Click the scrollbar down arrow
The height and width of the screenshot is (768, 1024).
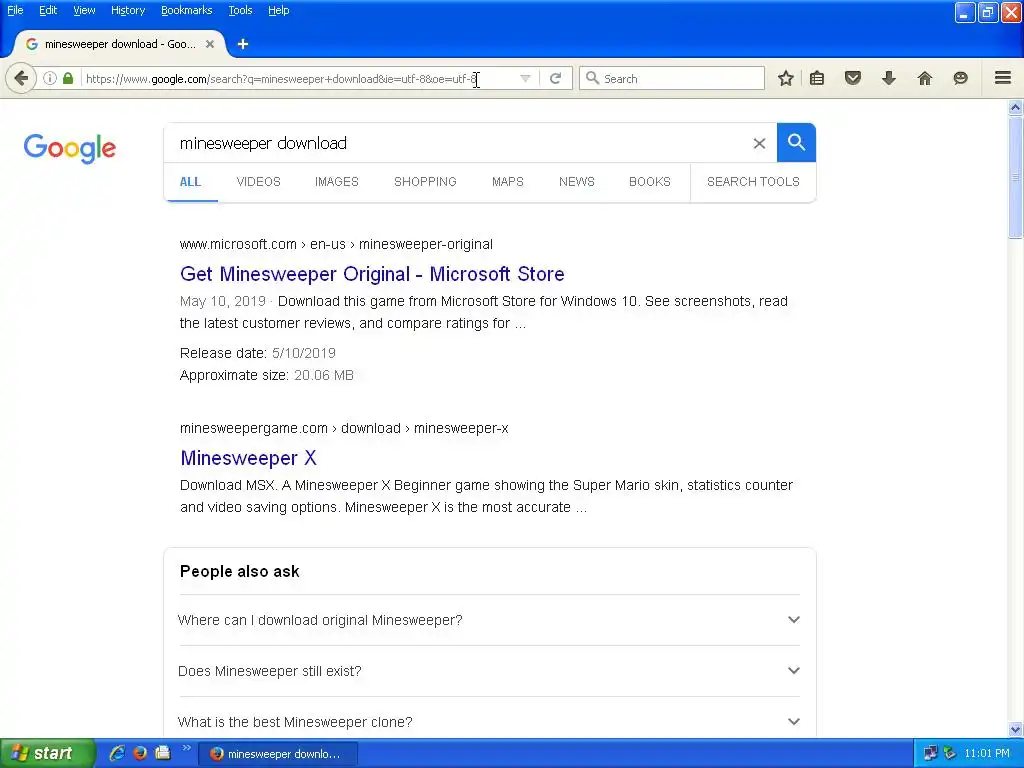click(x=1015, y=729)
